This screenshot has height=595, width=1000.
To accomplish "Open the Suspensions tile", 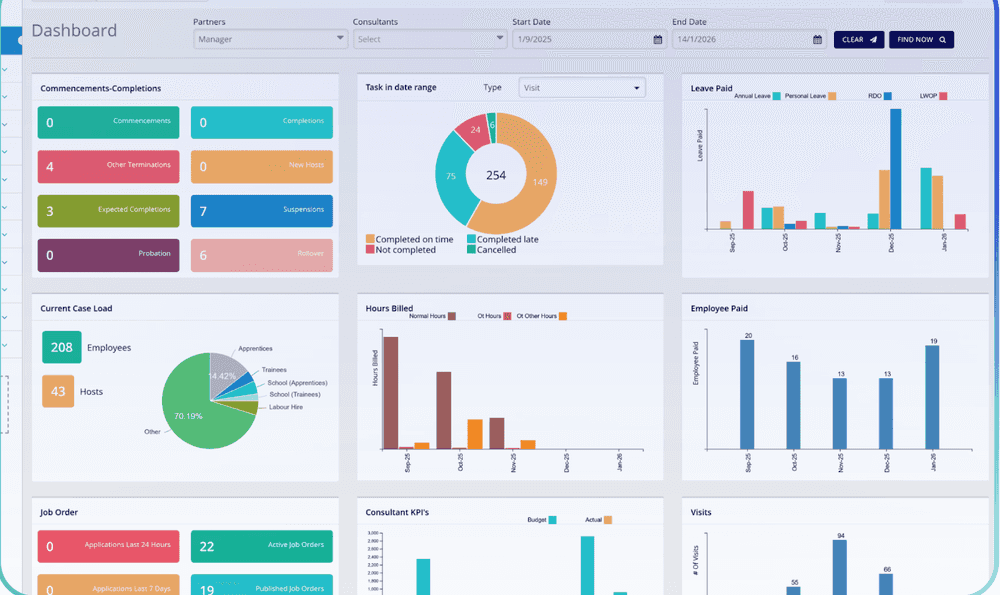I will 261,211.
